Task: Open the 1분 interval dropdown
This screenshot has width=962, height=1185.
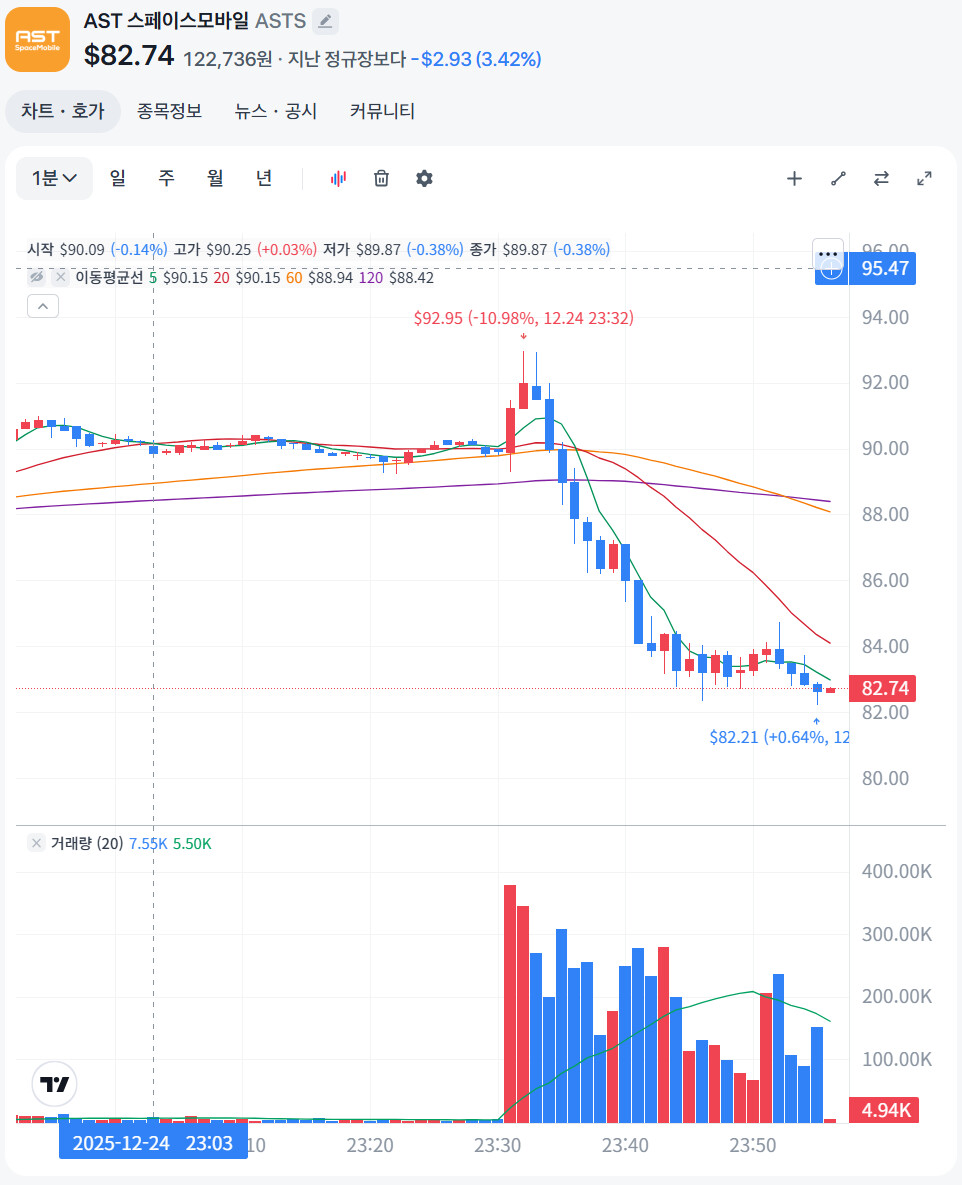Action: [54, 178]
